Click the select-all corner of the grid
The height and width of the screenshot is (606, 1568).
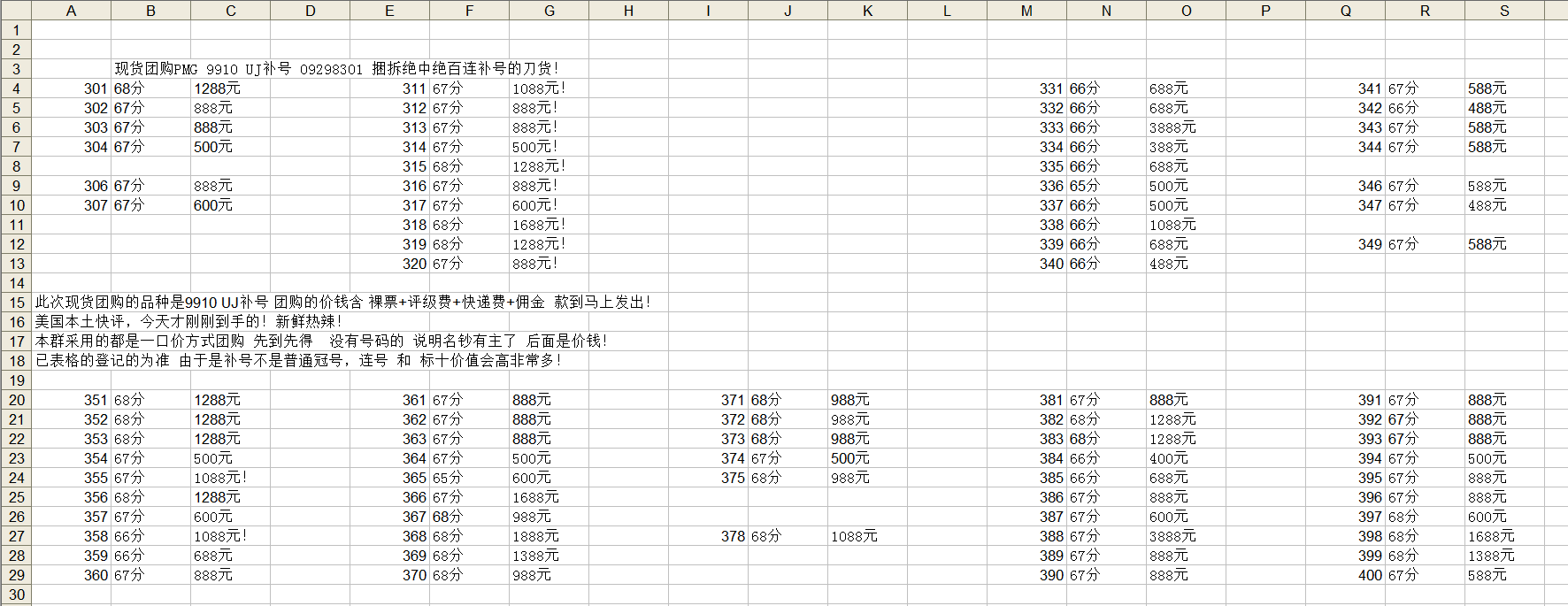(15, 10)
